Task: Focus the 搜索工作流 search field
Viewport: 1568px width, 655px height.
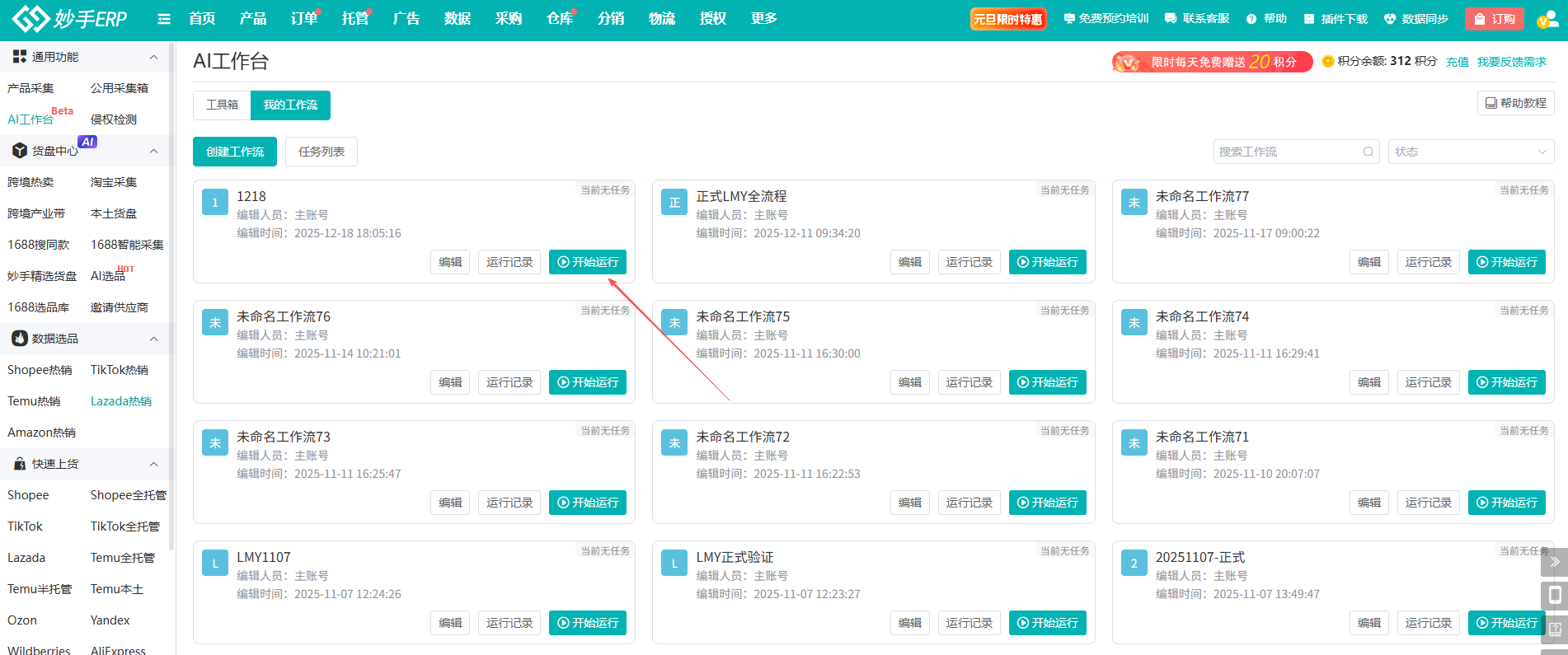Action: [1297, 152]
